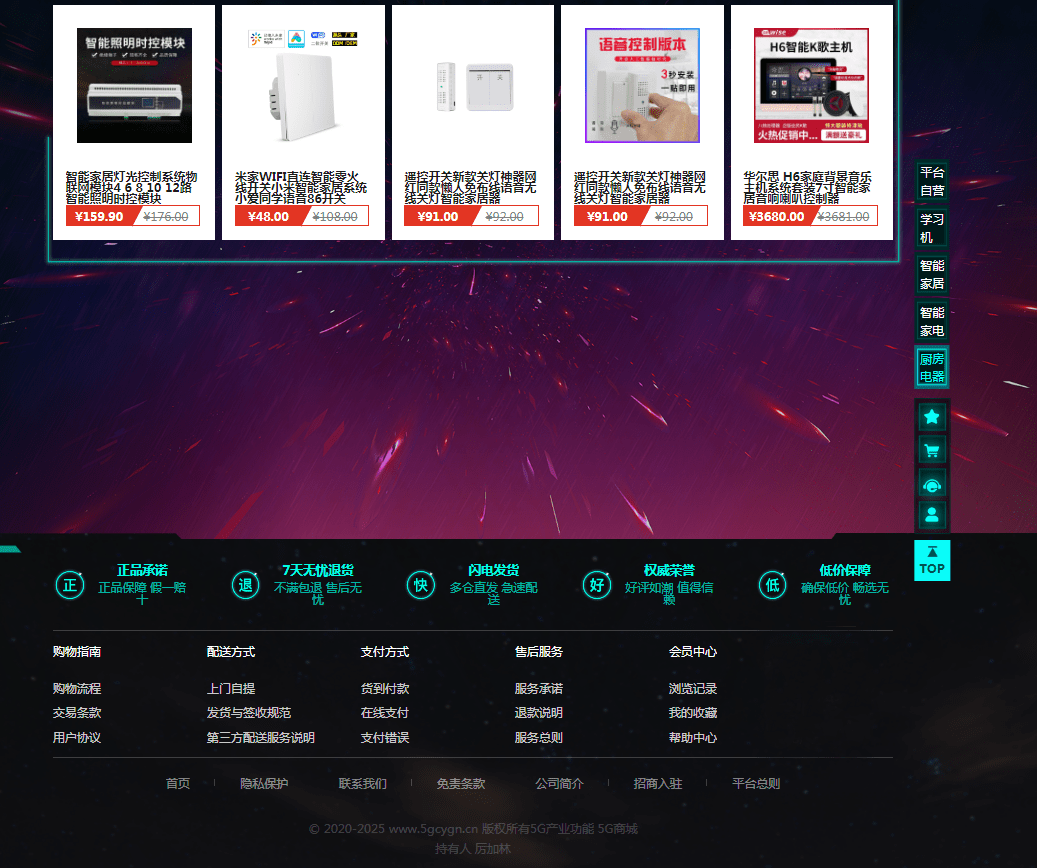Open 平台总则 in bottom navigation

click(x=756, y=783)
